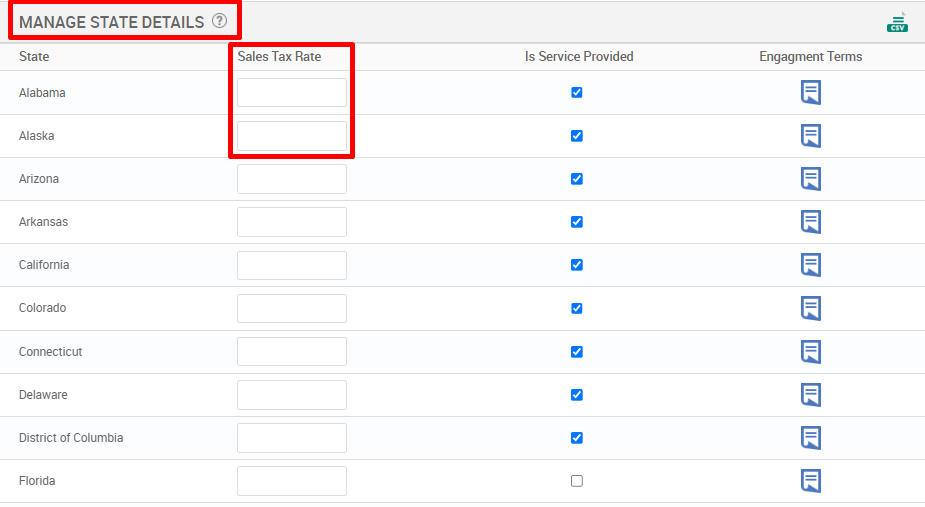Focus the Colorado sales tax rate field
The image size is (925, 507).
(x=292, y=308)
